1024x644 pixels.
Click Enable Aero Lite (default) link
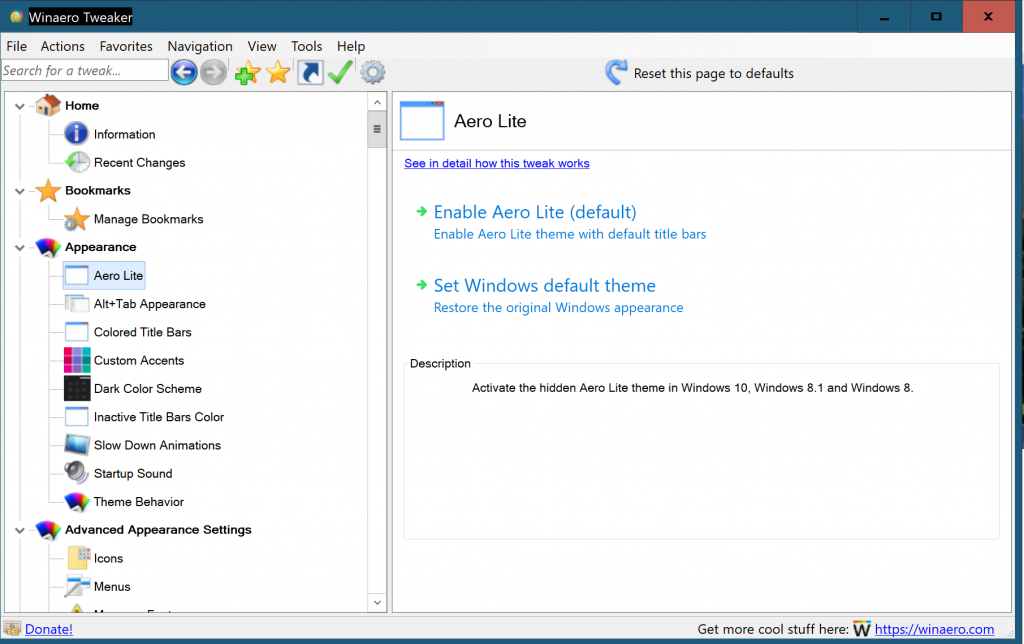click(535, 212)
